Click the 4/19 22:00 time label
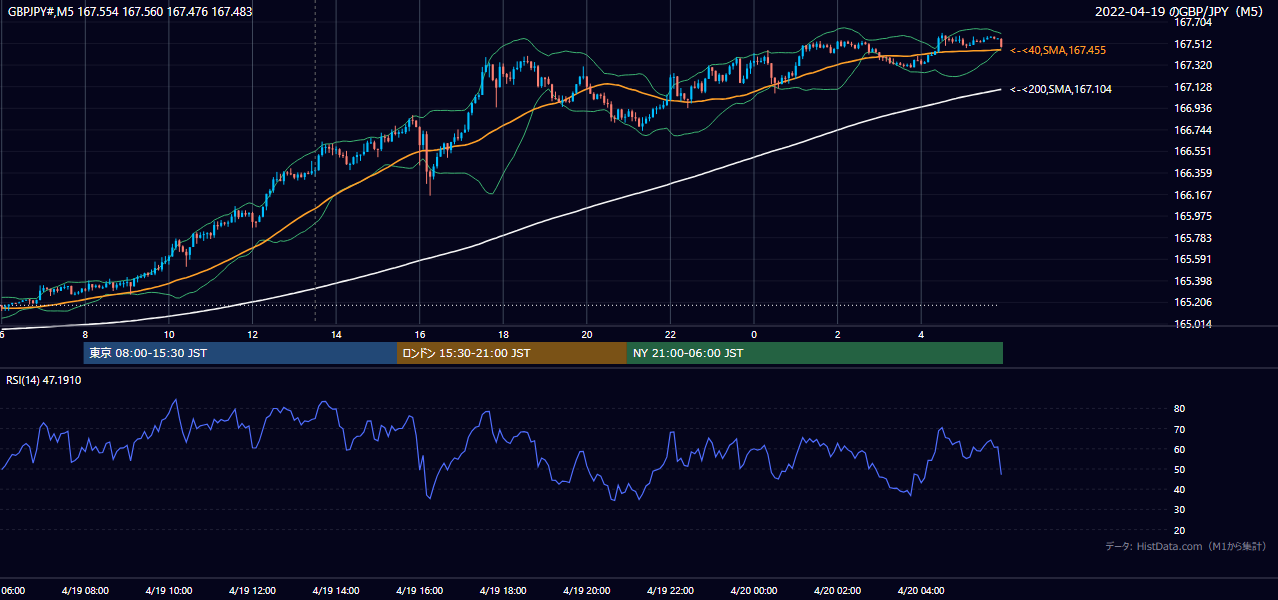The height and width of the screenshot is (600, 1278). [670, 591]
